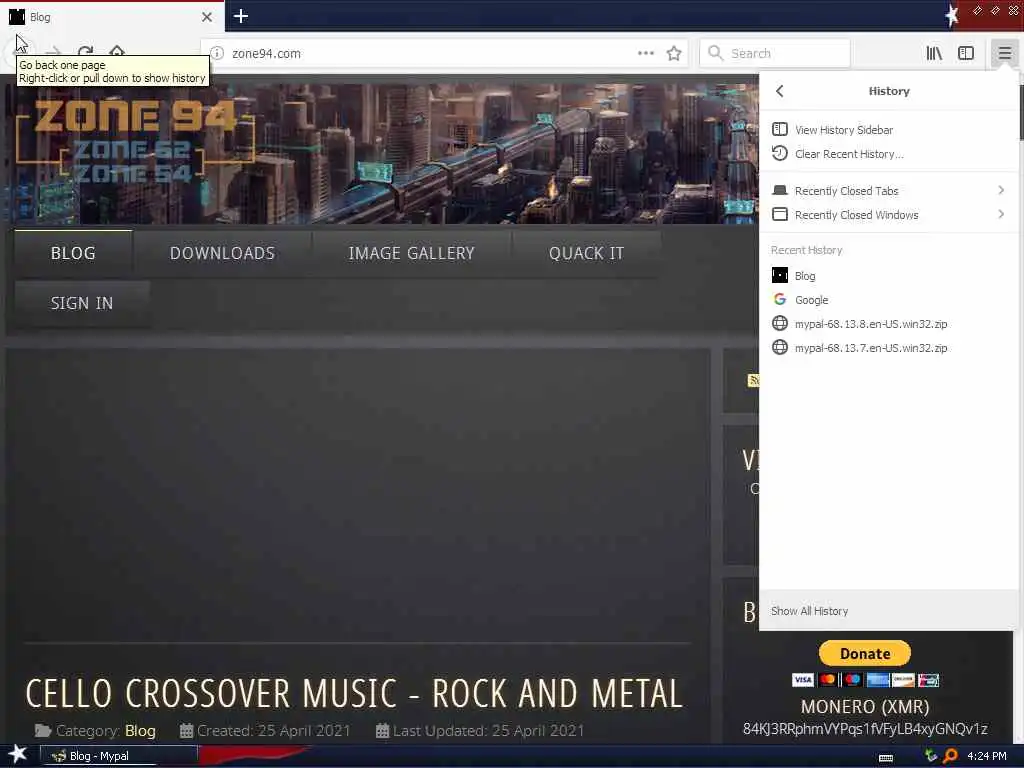Click the globe icon beside mypal-68.13.8 zip
This screenshot has width=1024, height=768.
(x=780, y=323)
